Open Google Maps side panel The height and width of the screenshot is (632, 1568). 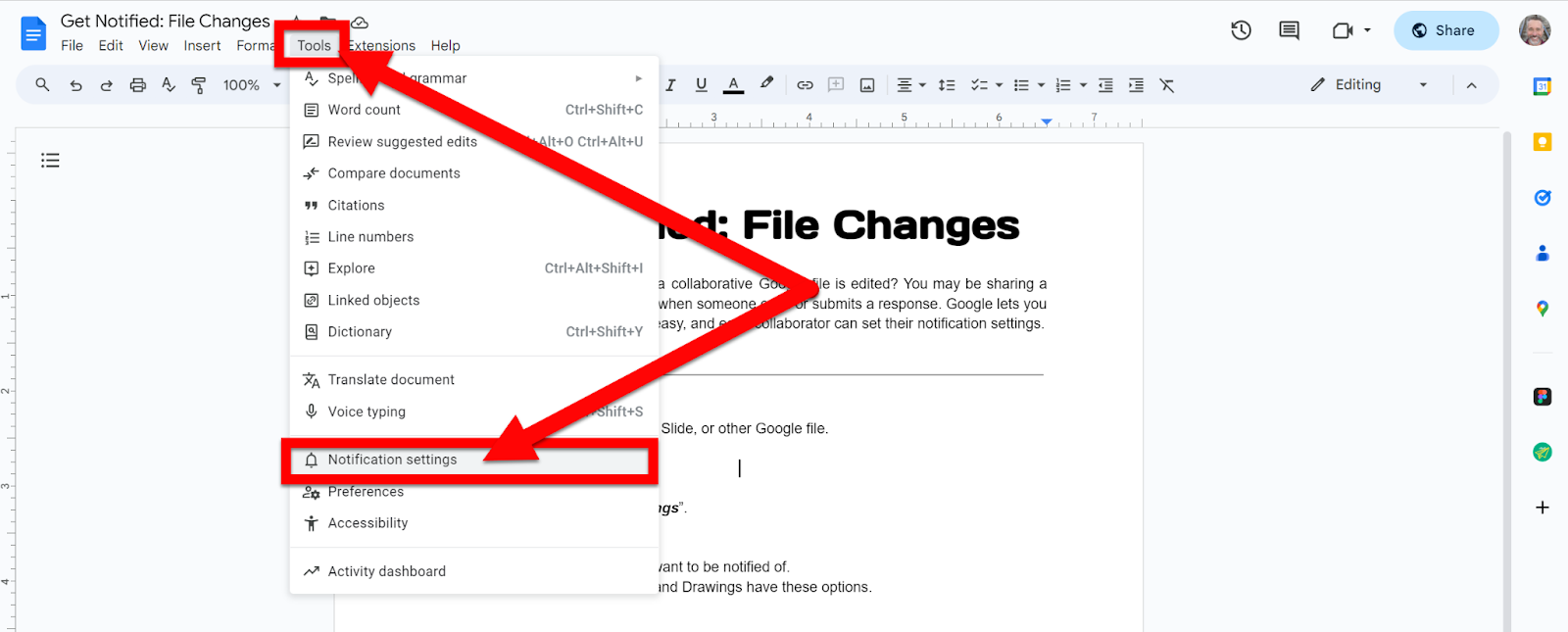(1542, 309)
